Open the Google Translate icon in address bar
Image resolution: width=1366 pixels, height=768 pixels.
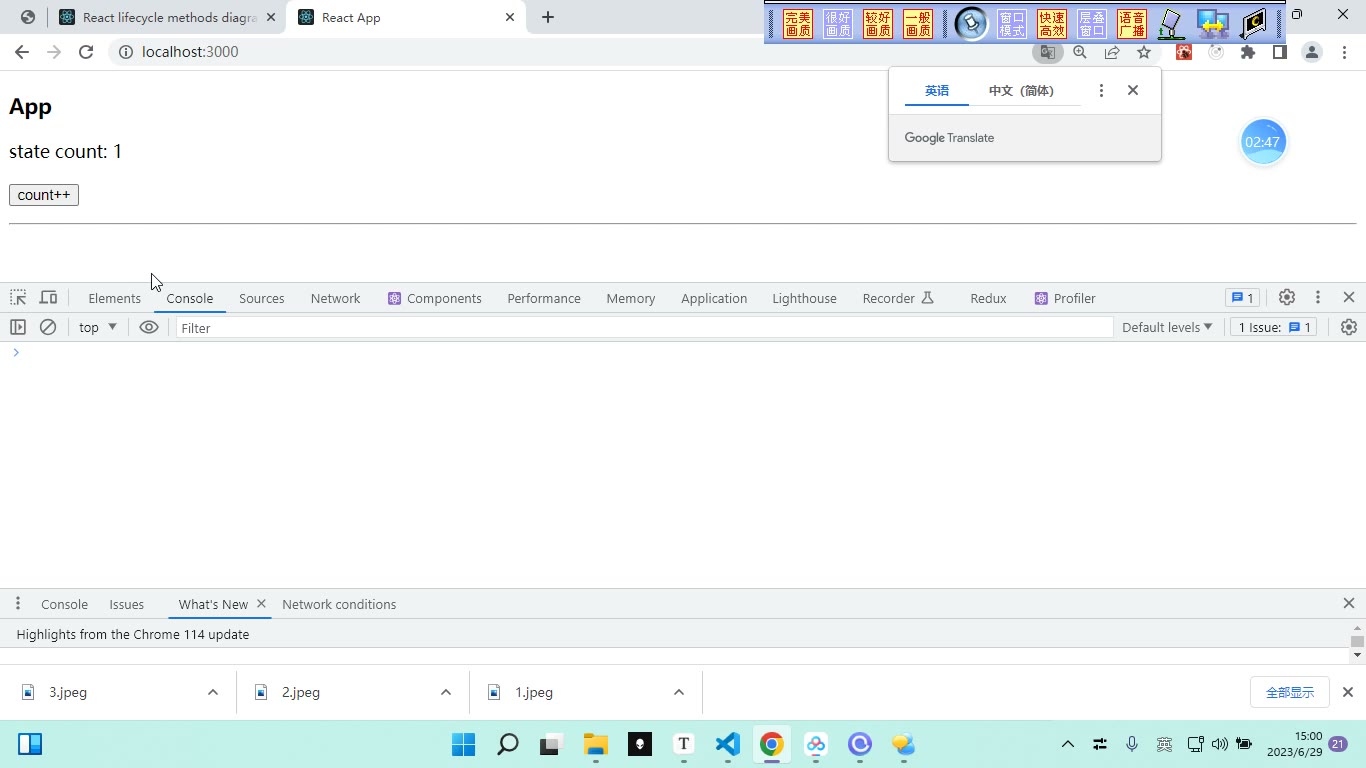[x=1047, y=52]
